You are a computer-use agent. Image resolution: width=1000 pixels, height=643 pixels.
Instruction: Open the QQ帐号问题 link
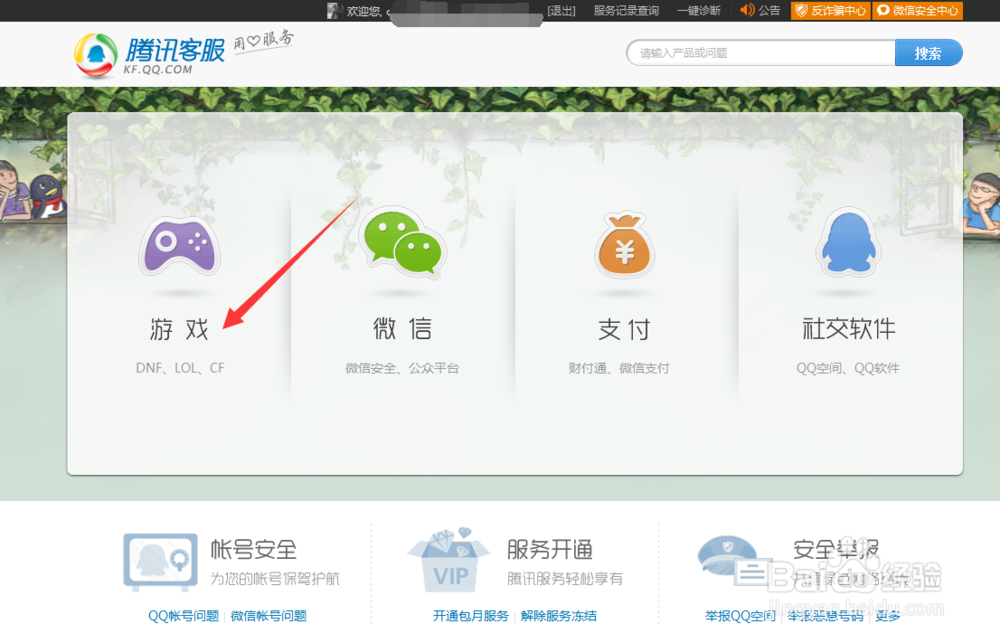(x=184, y=616)
